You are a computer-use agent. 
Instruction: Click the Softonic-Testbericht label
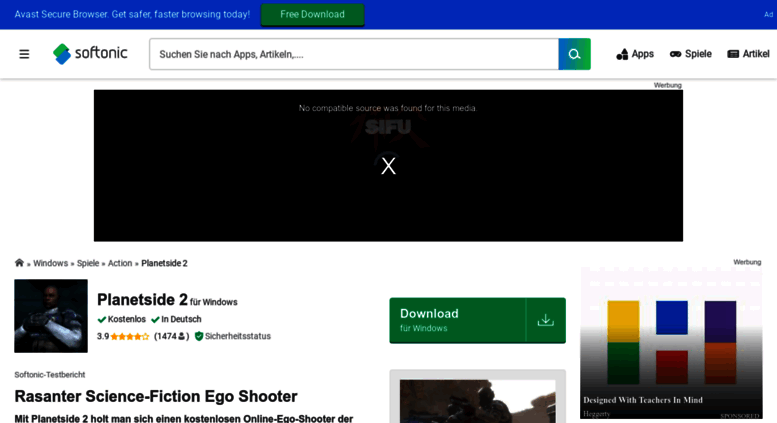(50, 374)
